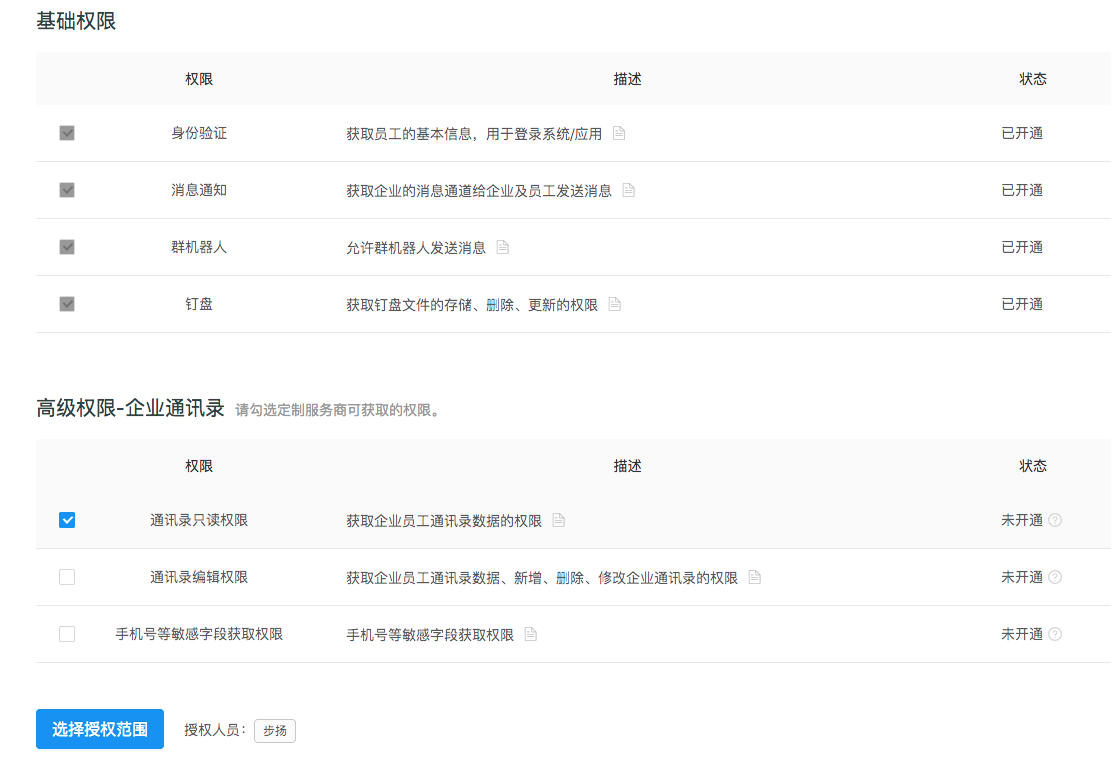Click the disabled checkbox beside 钉盘
The image size is (1117, 780).
[x=66, y=304]
